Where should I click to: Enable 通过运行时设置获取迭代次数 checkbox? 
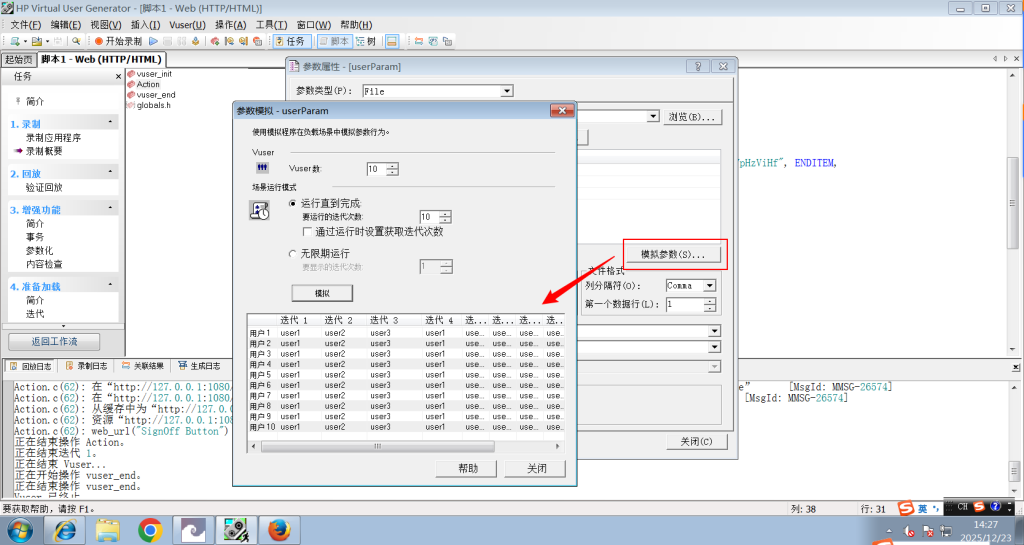click(308, 231)
